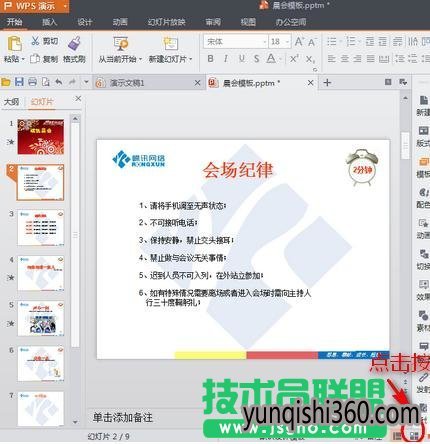Expand the font size 18 dropdown
Screen dimensions: 430x444
coord(288,42)
